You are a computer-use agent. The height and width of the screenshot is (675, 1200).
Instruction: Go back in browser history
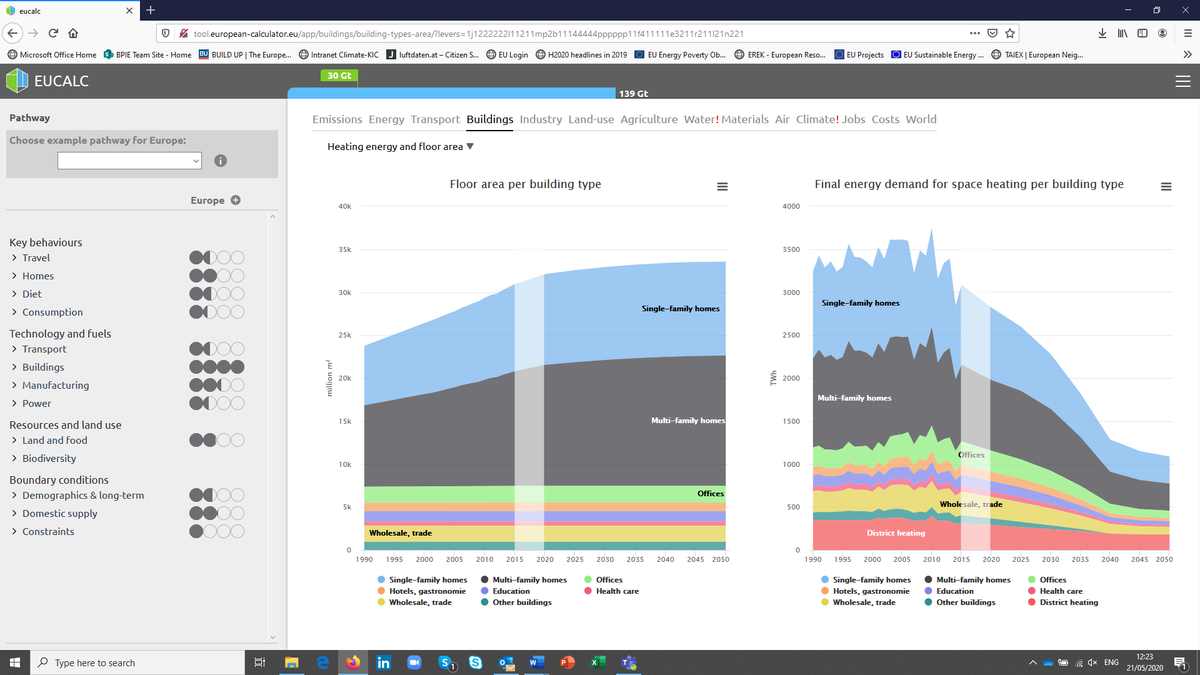tap(14, 33)
